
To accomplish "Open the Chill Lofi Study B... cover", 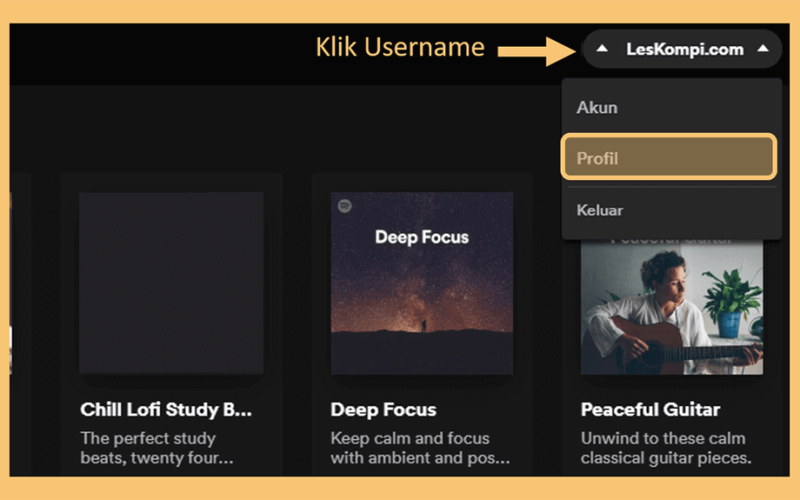I will click(171, 283).
